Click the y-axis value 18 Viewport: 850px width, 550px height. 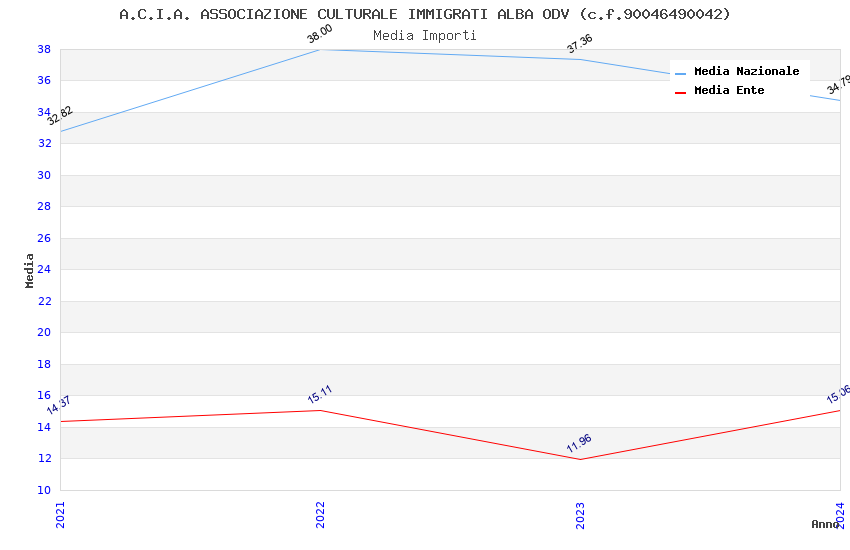coord(44,364)
